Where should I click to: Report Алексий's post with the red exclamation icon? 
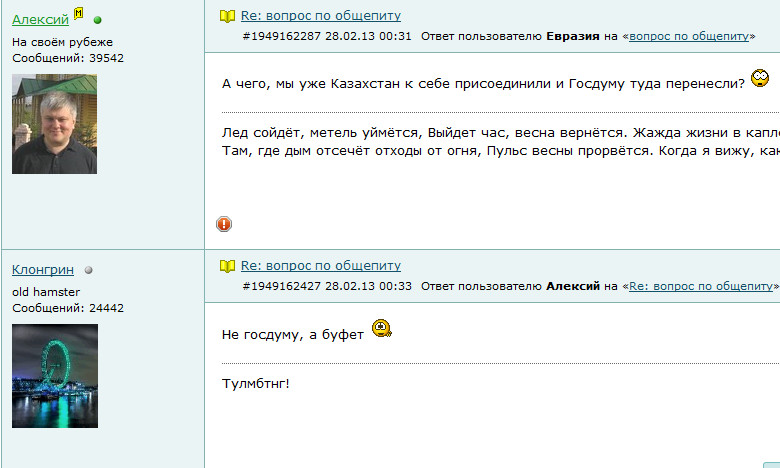point(224,224)
